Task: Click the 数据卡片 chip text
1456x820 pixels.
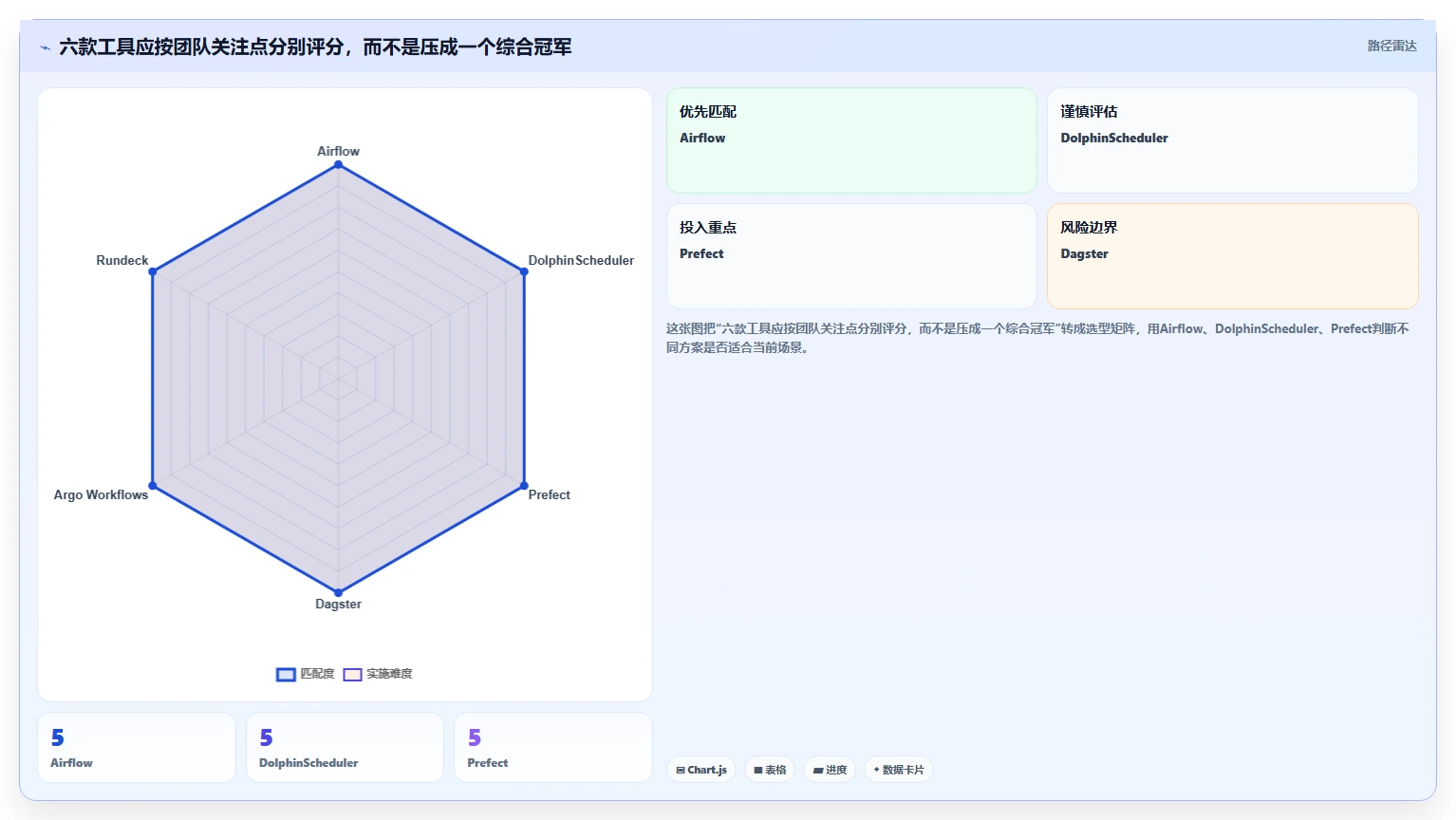Action: point(903,770)
